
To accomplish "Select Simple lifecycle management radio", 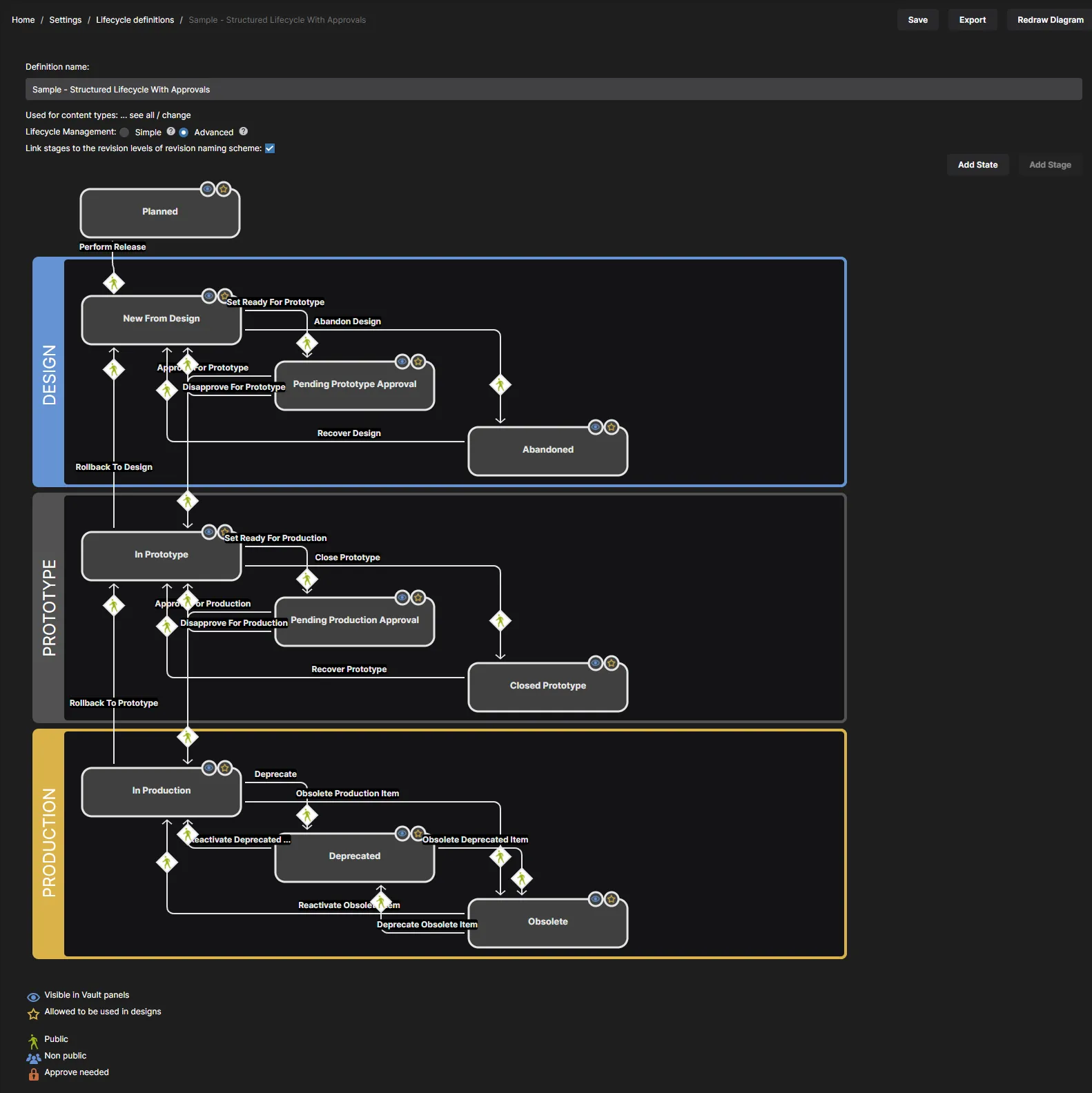I will (x=124, y=132).
